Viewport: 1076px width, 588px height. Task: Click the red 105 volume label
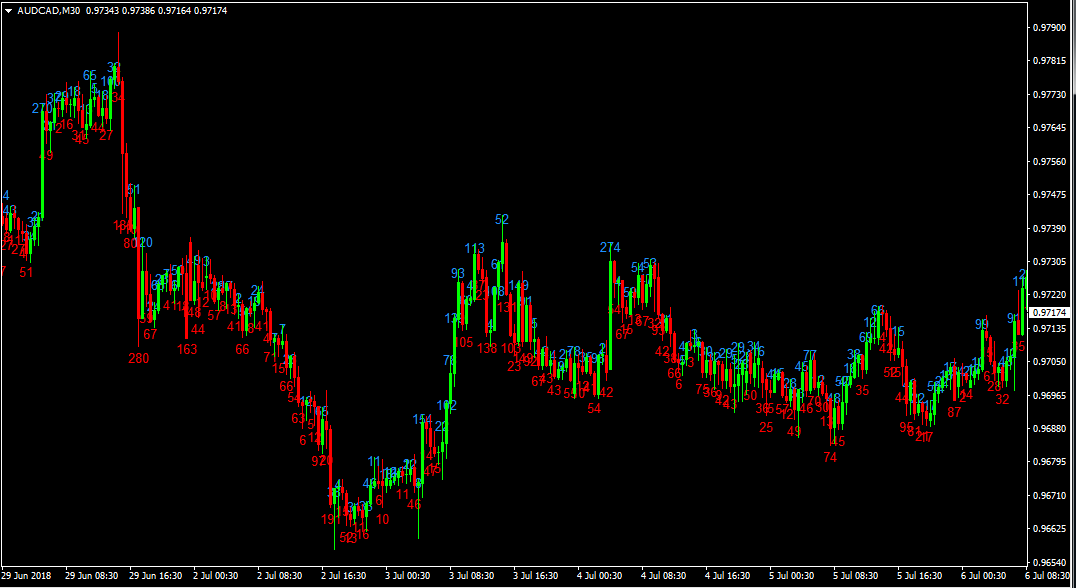[x=463, y=342]
